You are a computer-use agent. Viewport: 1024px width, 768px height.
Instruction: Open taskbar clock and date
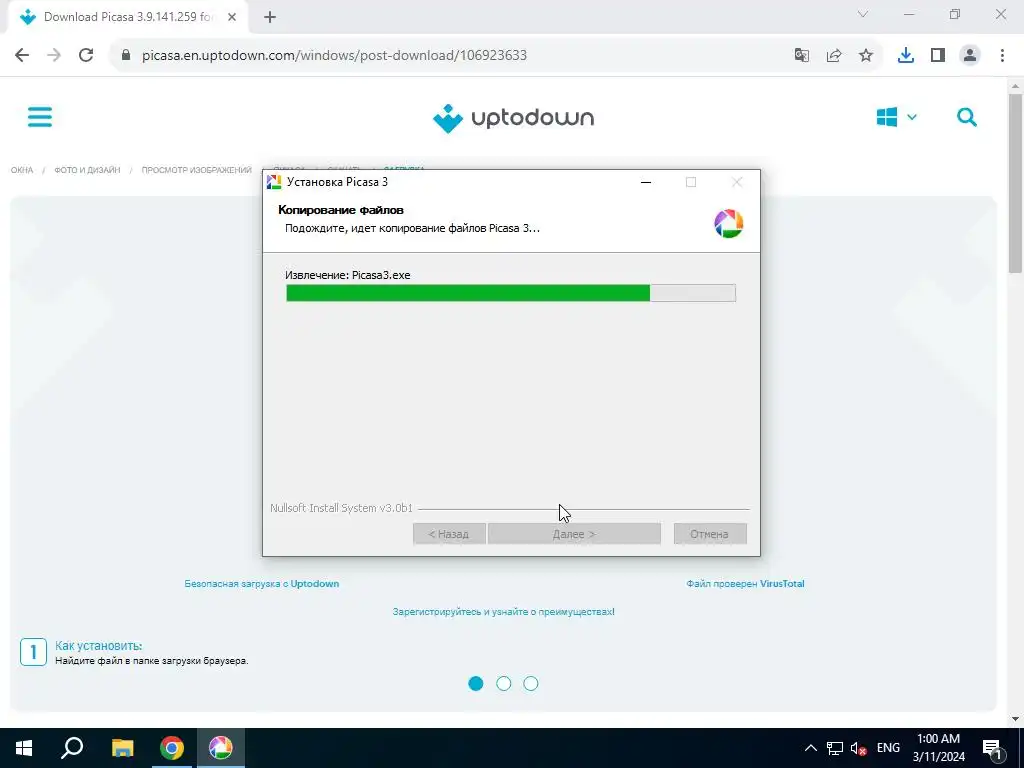tap(938, 748)
